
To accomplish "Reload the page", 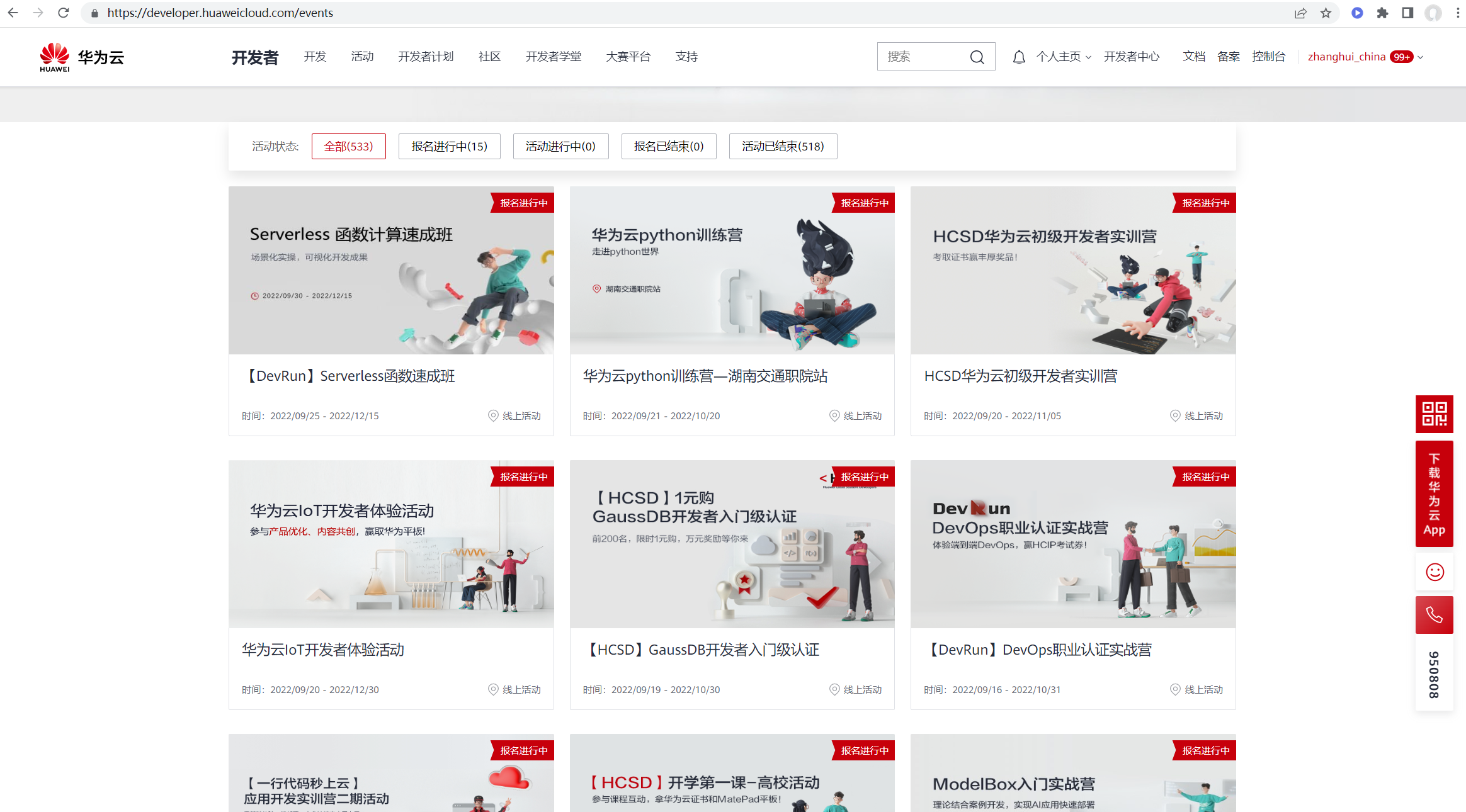I will point(63,13).
